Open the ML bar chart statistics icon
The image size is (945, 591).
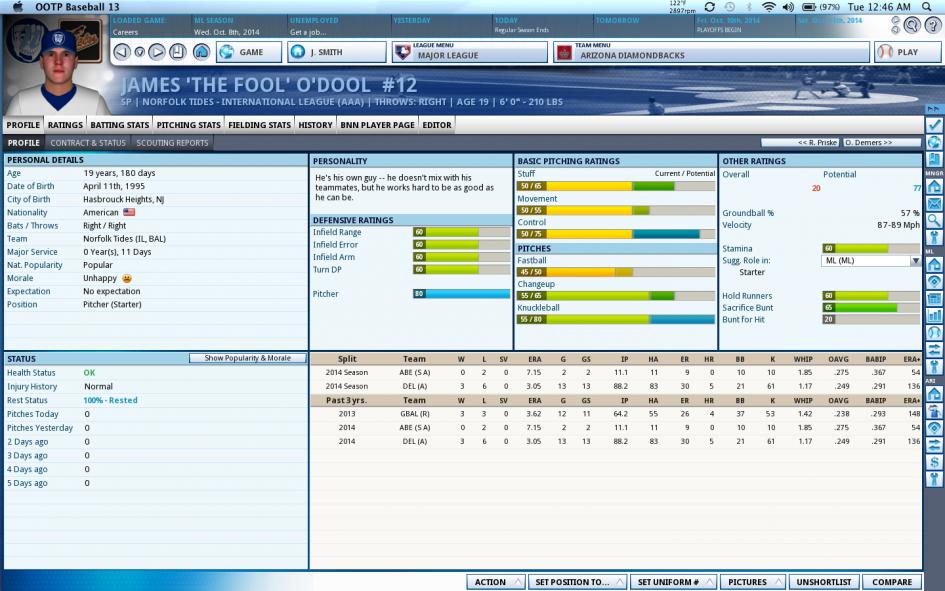(x=934, y=315)
